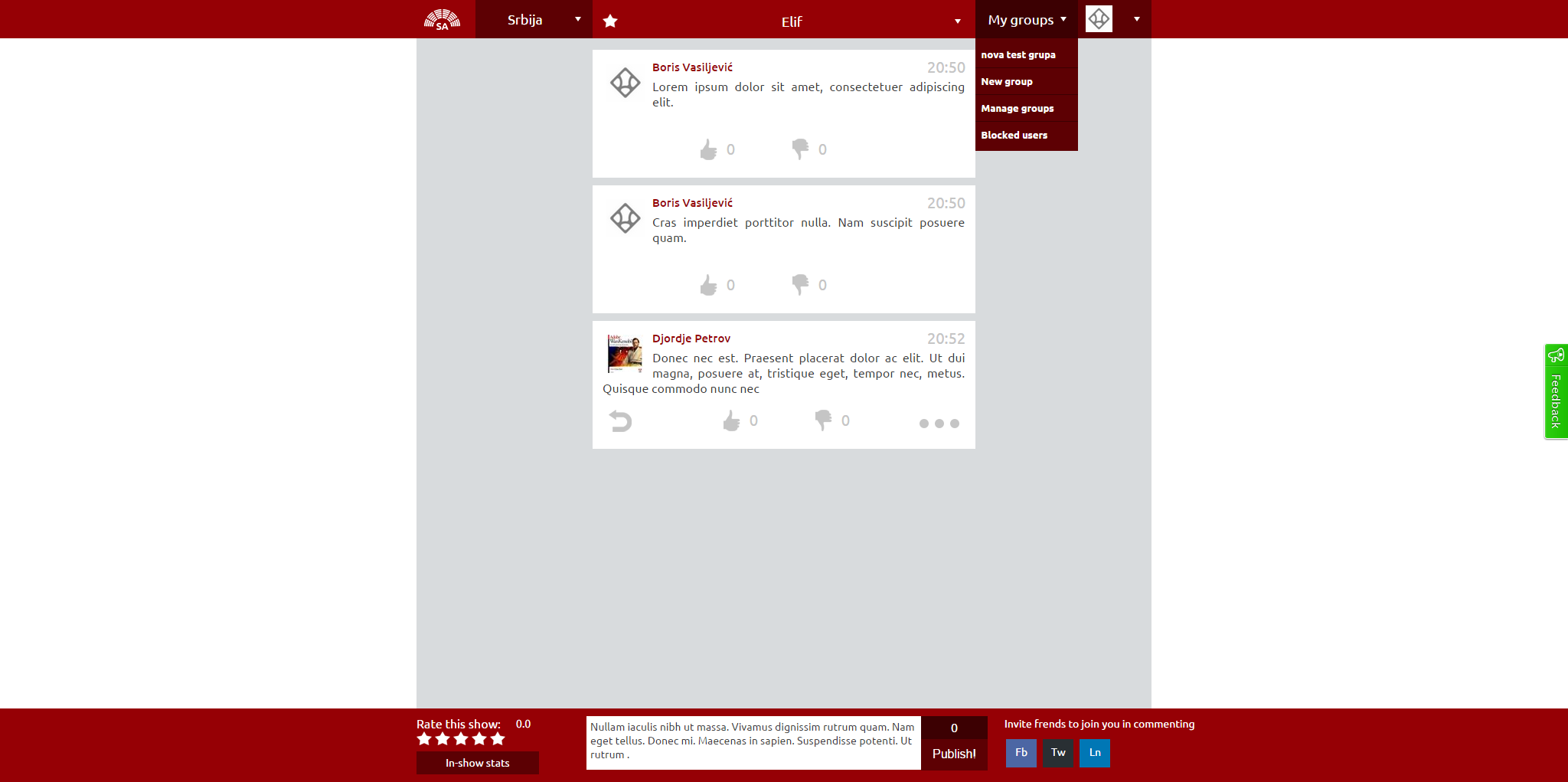This screenshot has width=1568, height=782.
Task: Rate the show two stars
Action: [x=443, y=739]
